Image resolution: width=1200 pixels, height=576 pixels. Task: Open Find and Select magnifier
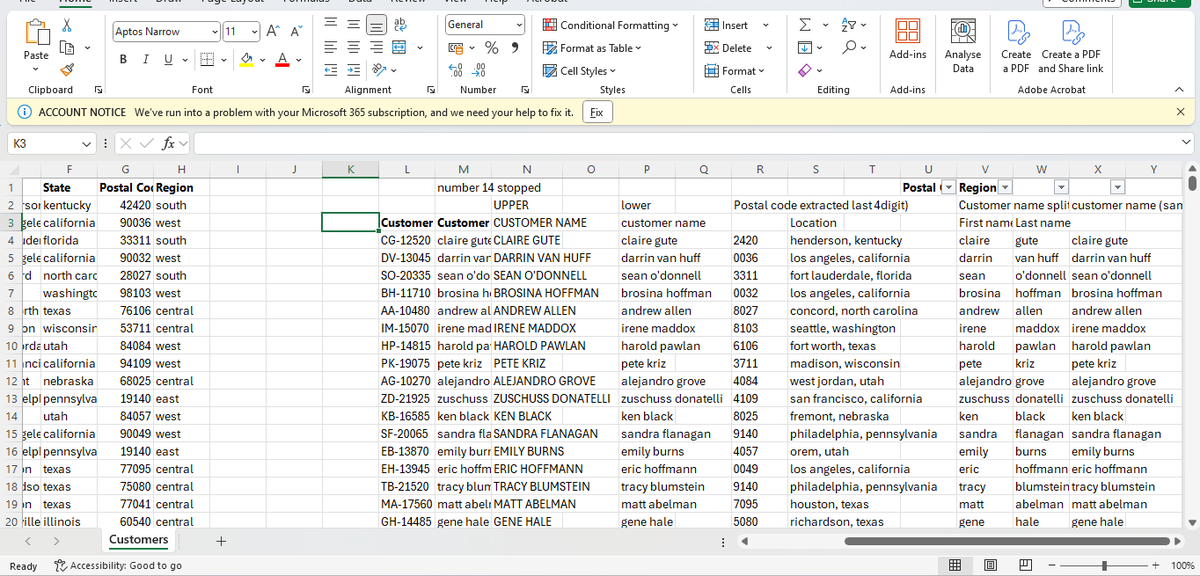(851, 47)
